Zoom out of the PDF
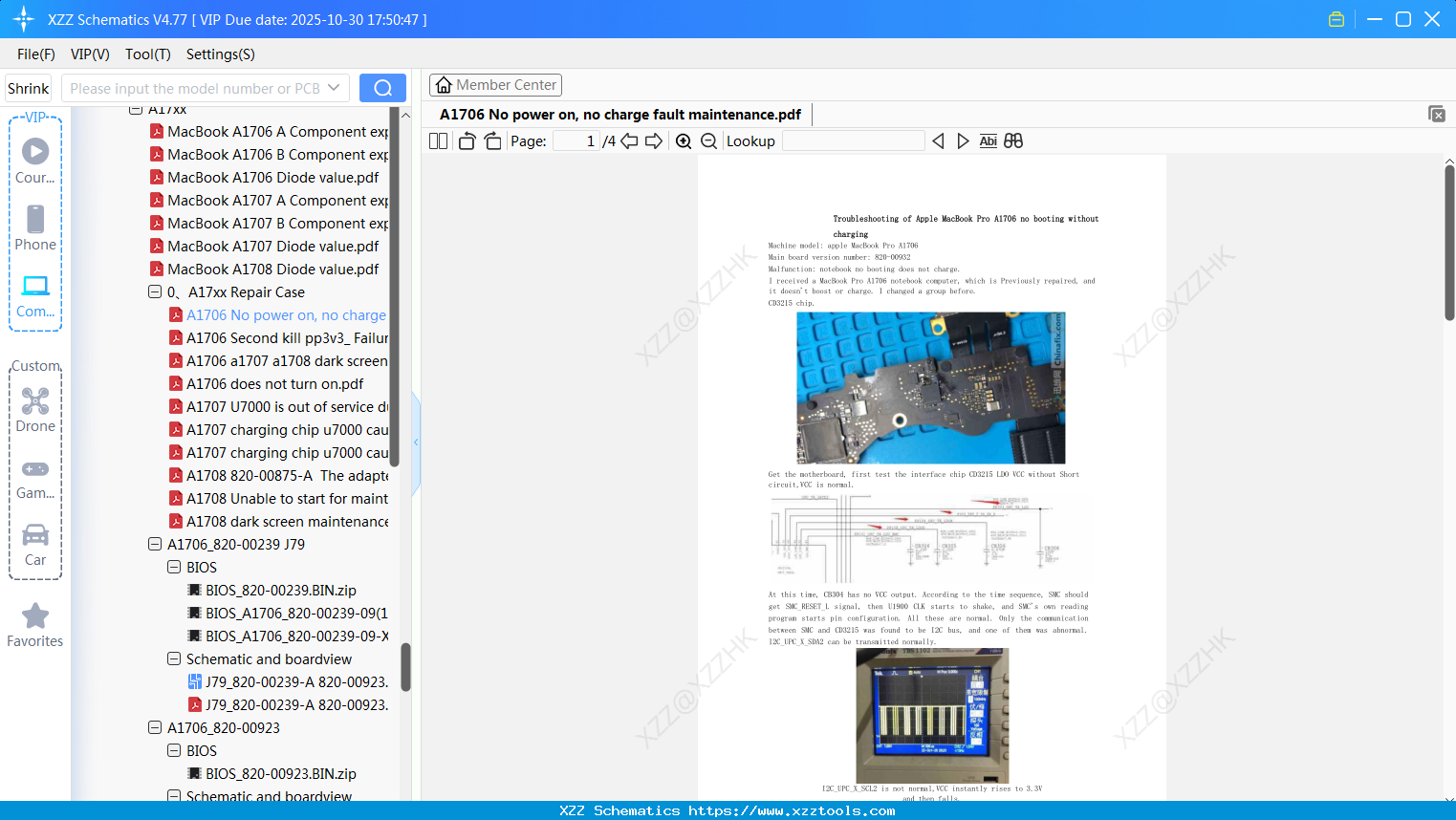Image resolution: width=1456 pixels, height=820 pixels. (x=708, y=141)
